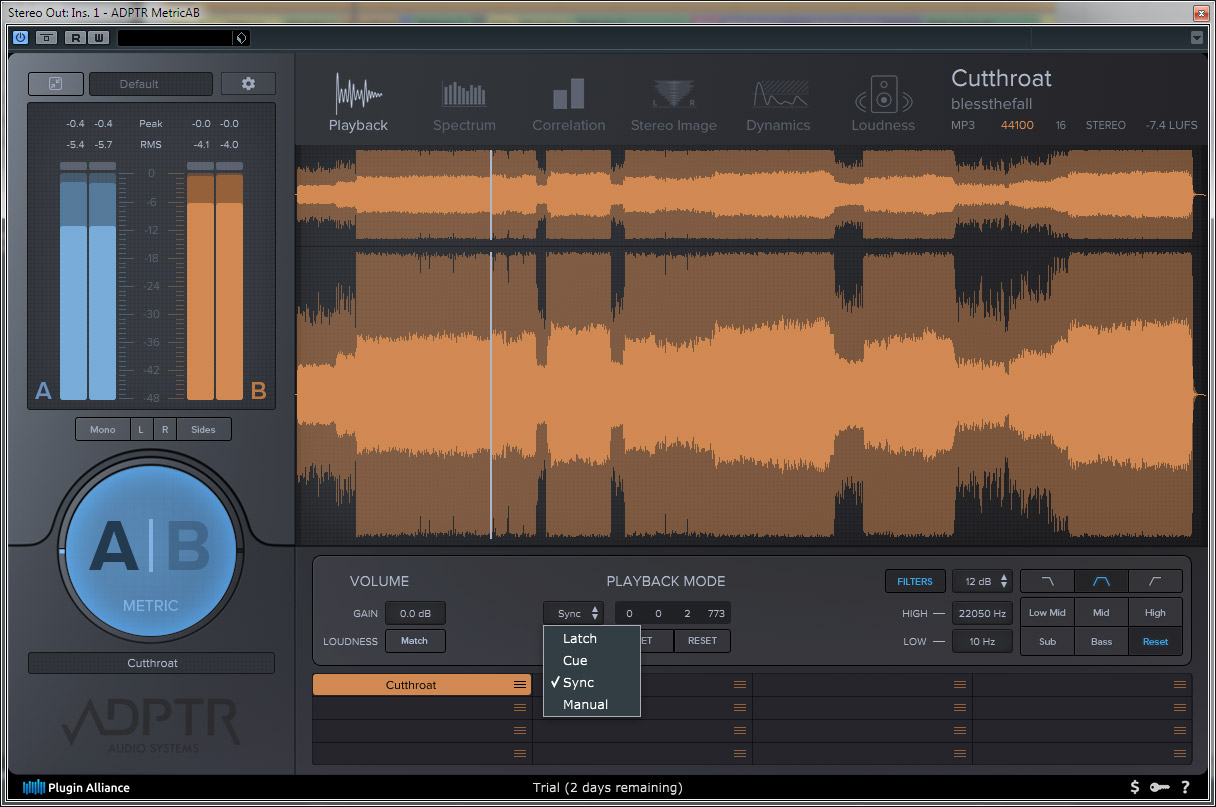This screenshot has height=807, width=1216.
Task: Open the Dynamics view
Action: (x=778, y=105)
